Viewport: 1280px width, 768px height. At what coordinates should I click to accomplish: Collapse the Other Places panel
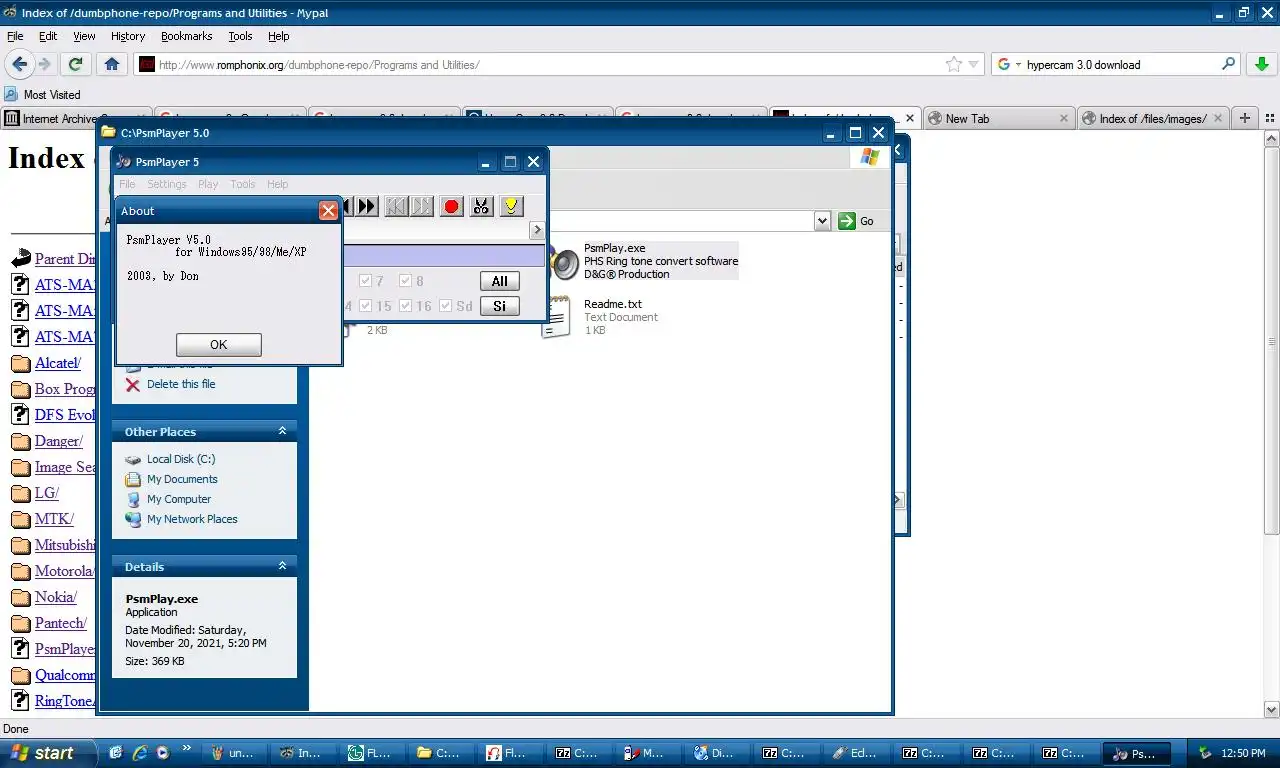tap(282, 431)
